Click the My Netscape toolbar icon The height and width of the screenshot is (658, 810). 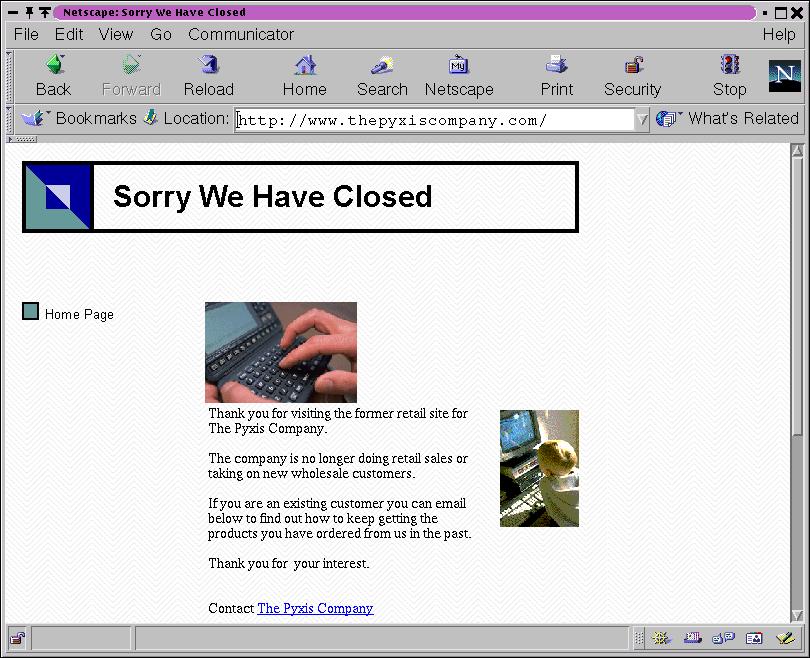click(459, 76)
